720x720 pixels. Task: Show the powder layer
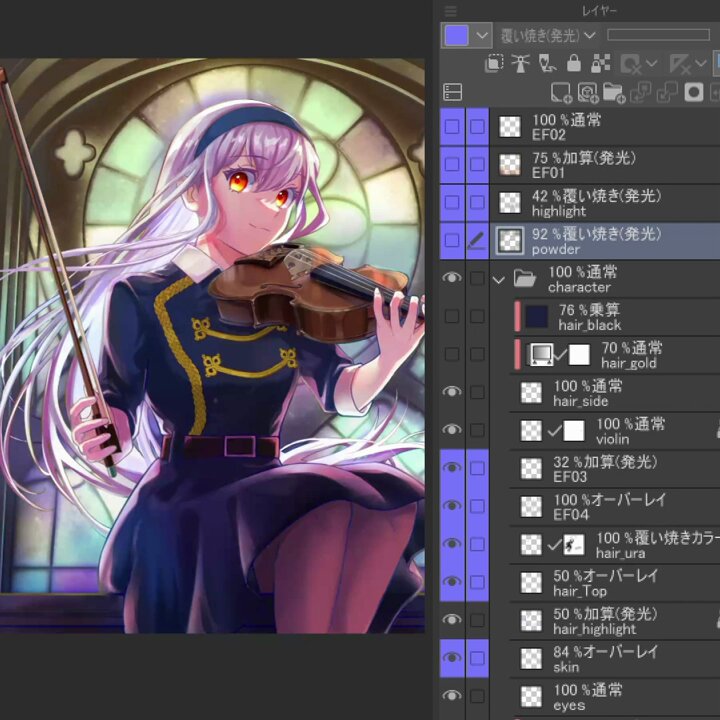[452, 240]
